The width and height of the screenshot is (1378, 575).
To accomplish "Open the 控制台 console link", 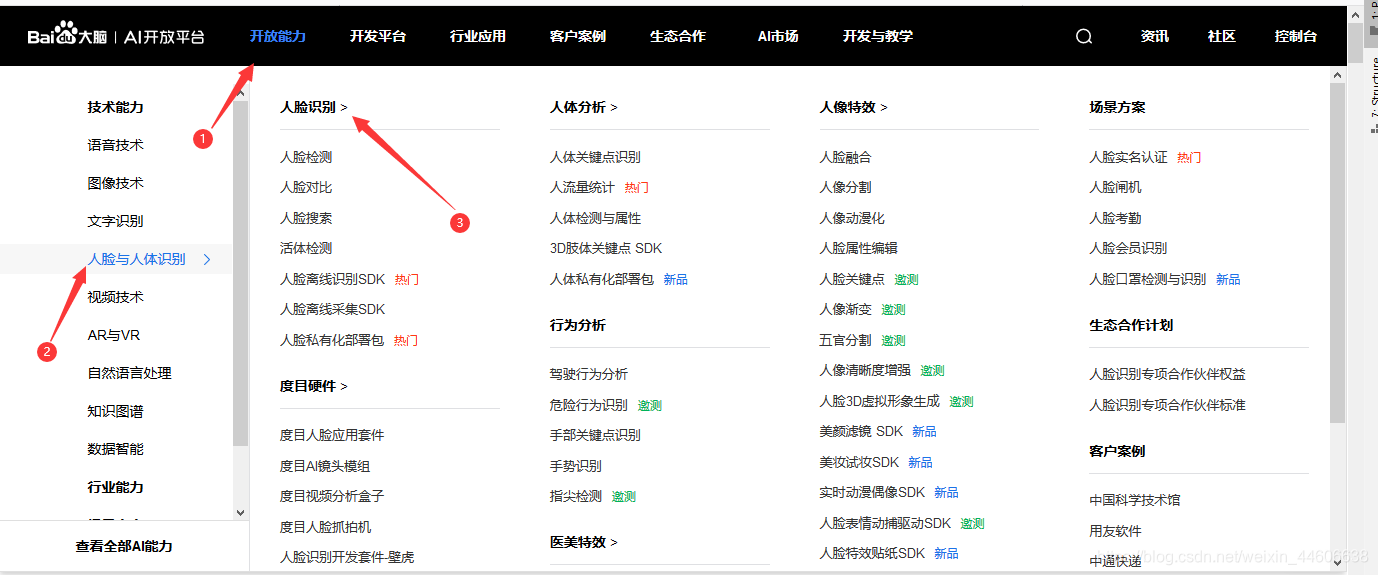I will 1296,36.
